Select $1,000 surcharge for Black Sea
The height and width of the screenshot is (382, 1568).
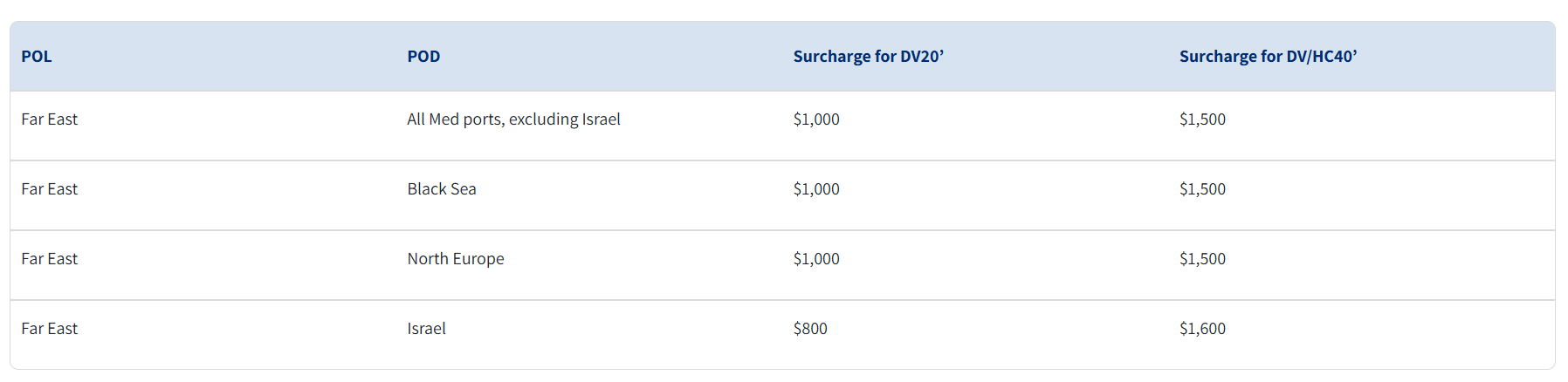(816, 189)
